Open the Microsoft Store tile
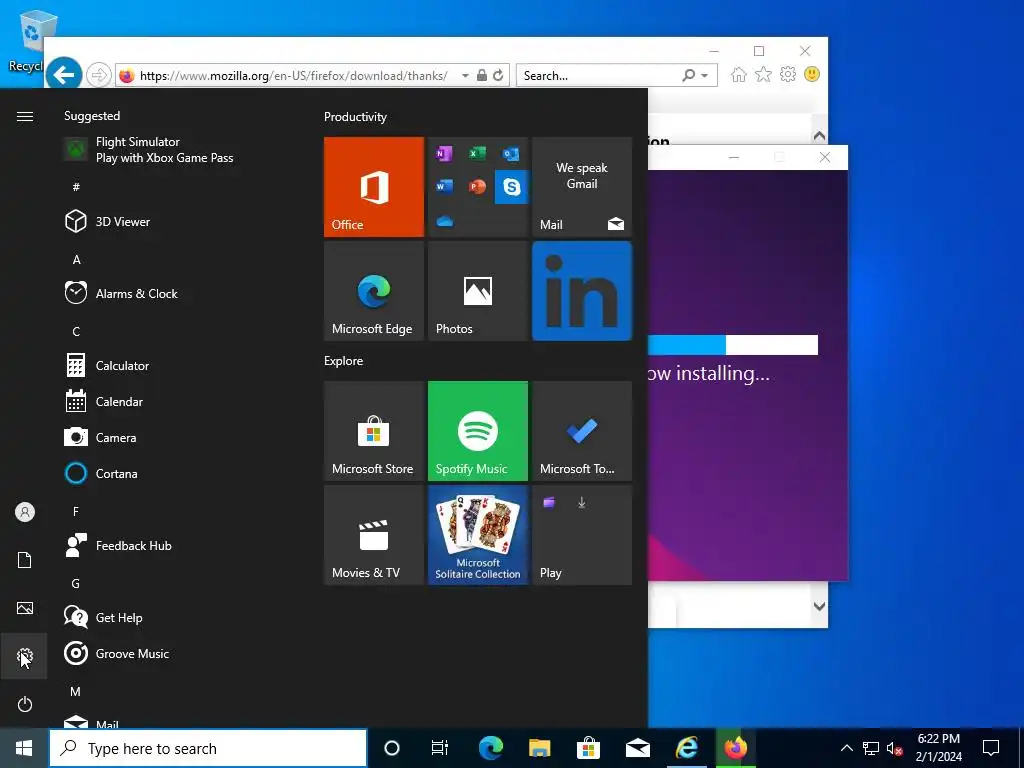 pos(374,431)
